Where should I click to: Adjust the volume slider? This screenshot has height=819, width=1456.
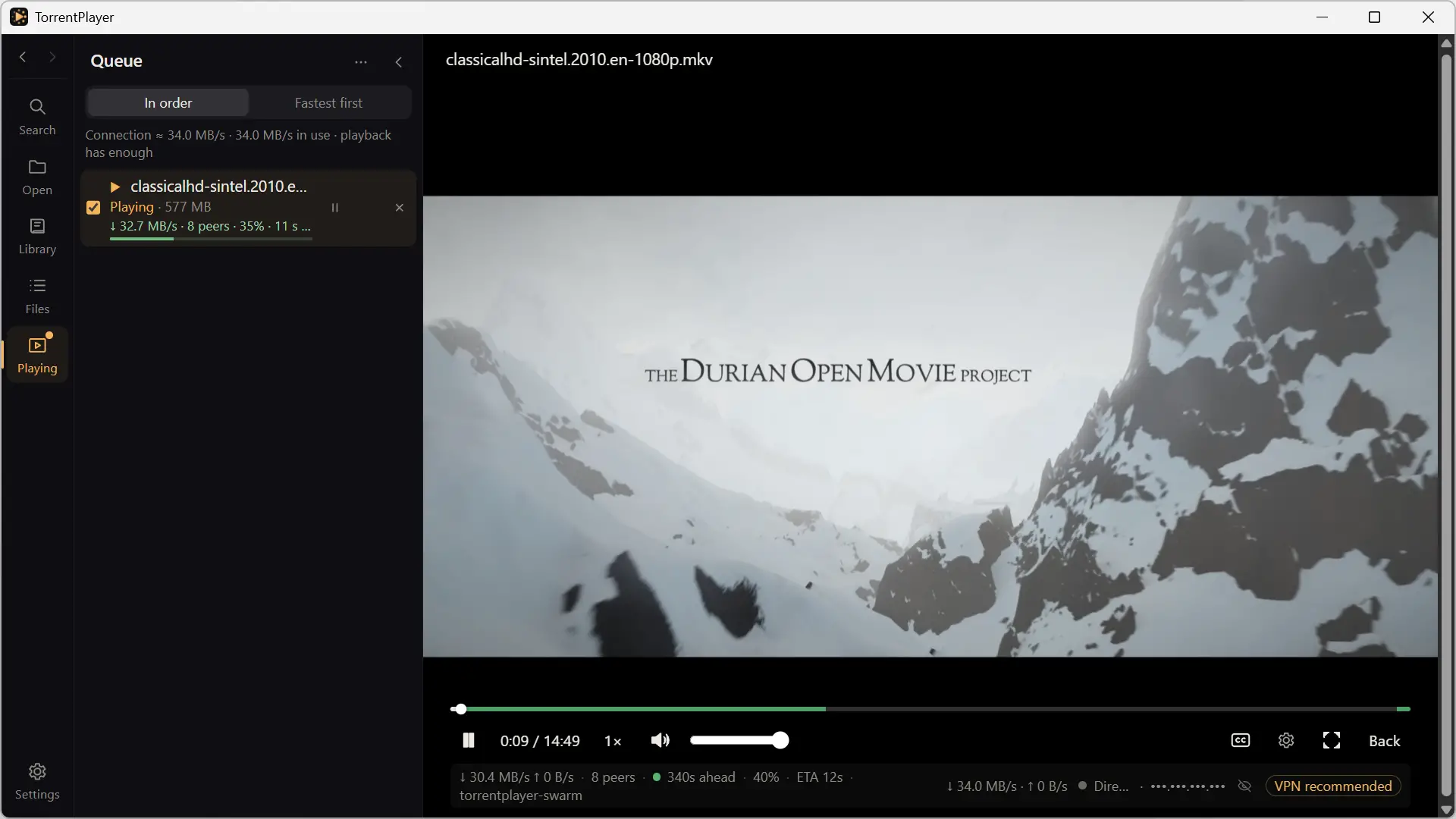coord(739,740)
